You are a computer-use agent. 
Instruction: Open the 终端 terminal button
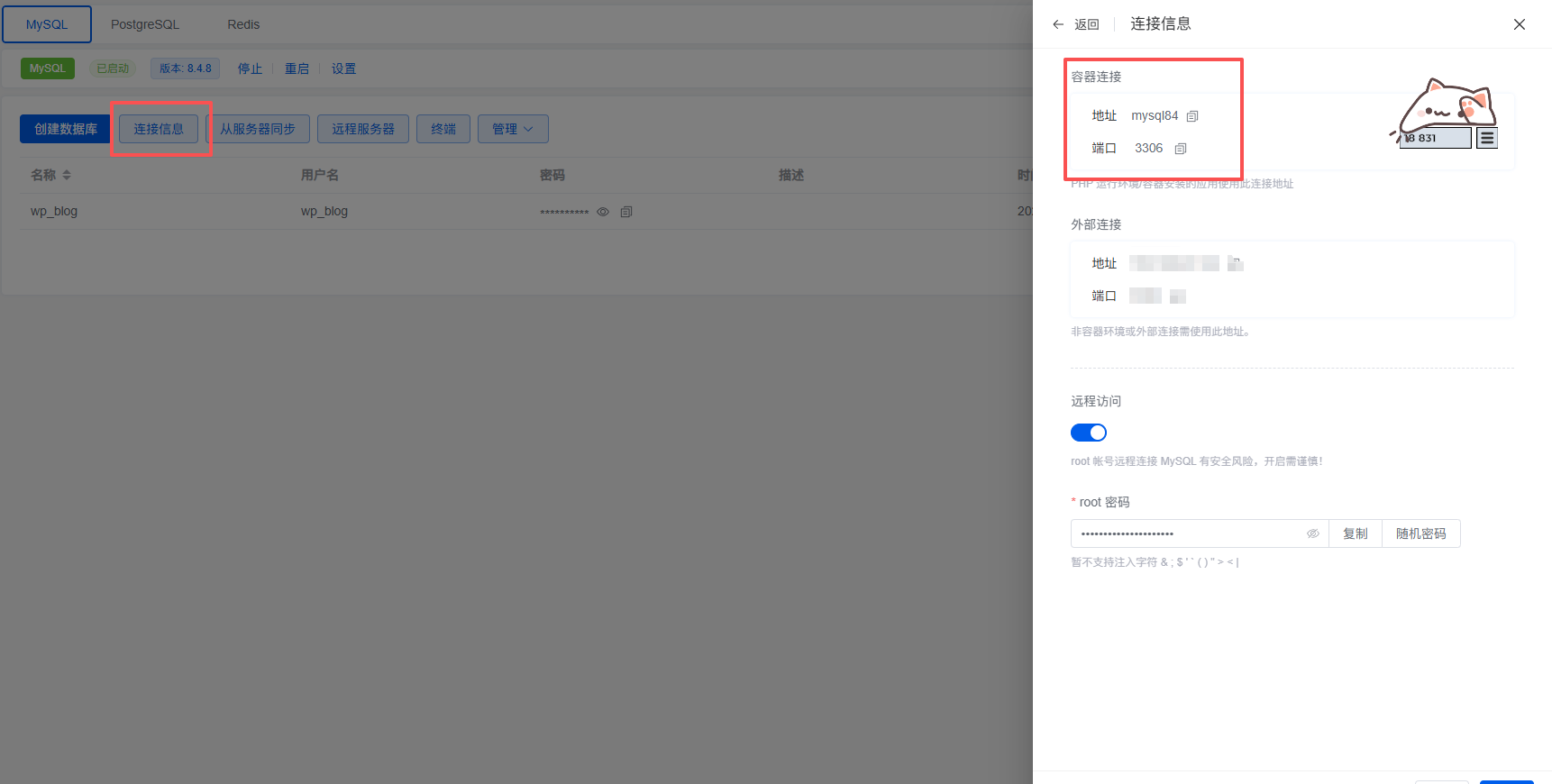pos(443,129)
